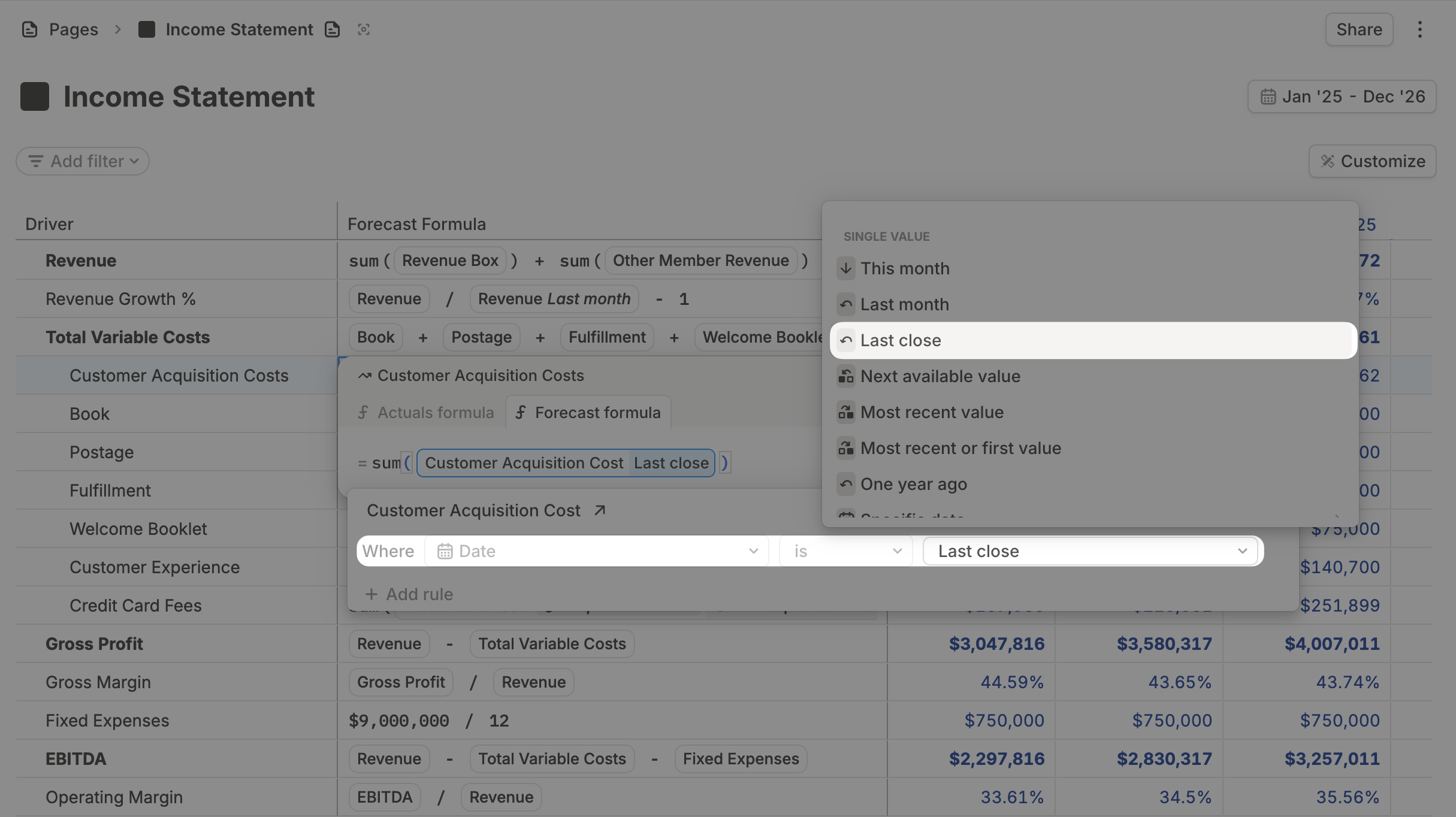This screenshot has width=1456, height=817.
Task: Pick Most recent value option
Action: point(932,412)
